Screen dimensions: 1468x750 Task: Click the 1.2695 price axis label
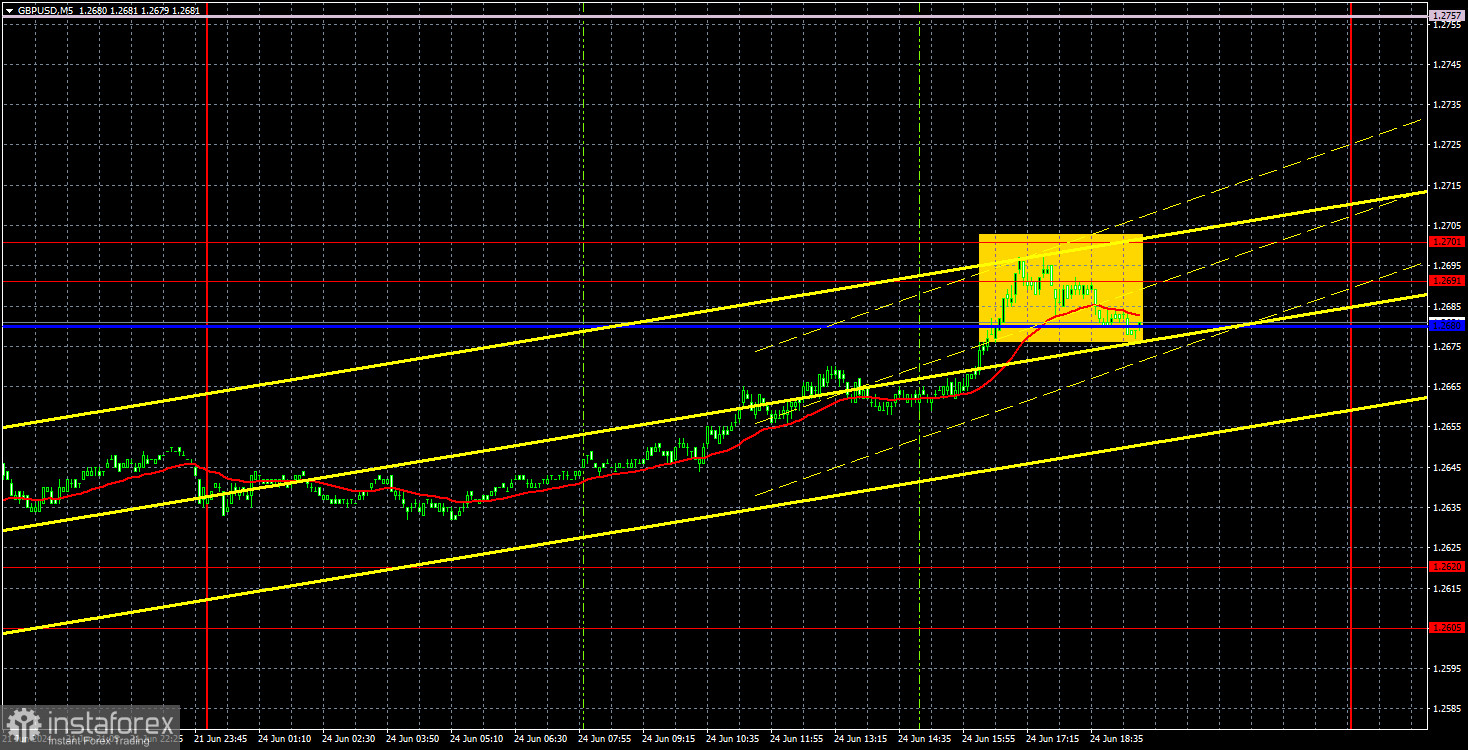tap(1447, 266)
